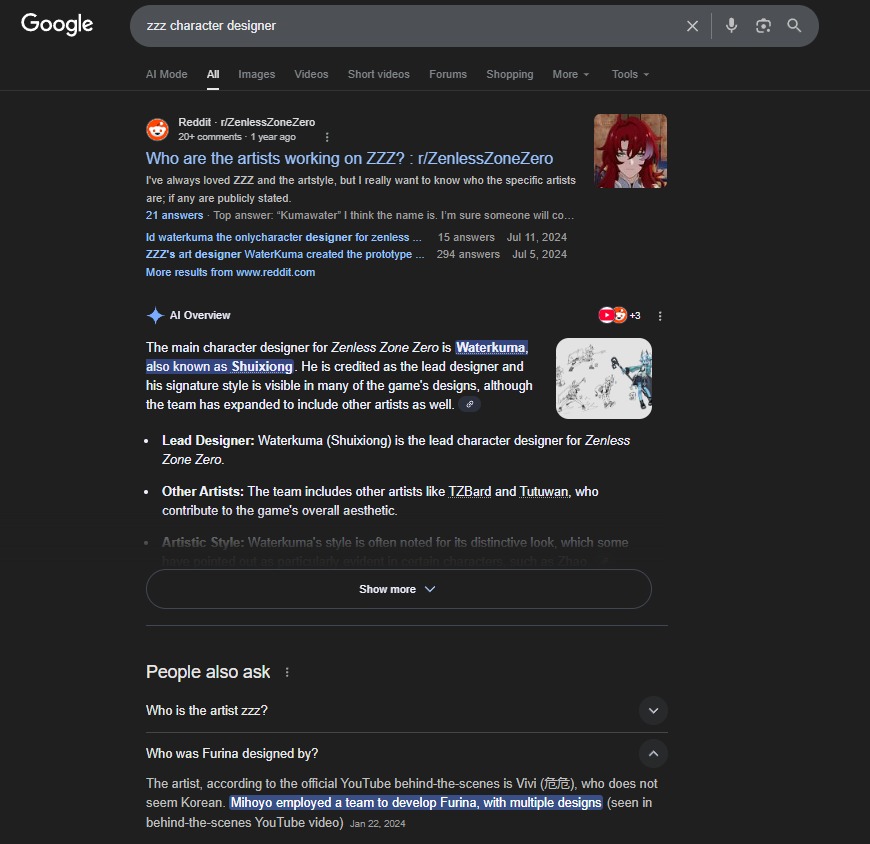Viewport: 870px width, 844px height.
Task: Open '21 answers' link
Action: click(x=174, y=215)
